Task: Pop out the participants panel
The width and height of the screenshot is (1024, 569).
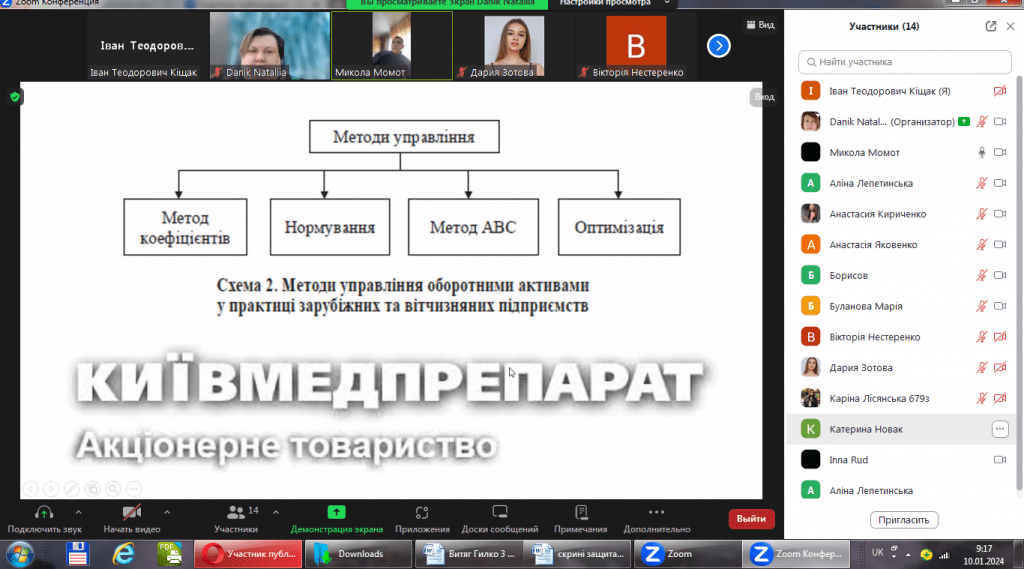Action: 991,26
